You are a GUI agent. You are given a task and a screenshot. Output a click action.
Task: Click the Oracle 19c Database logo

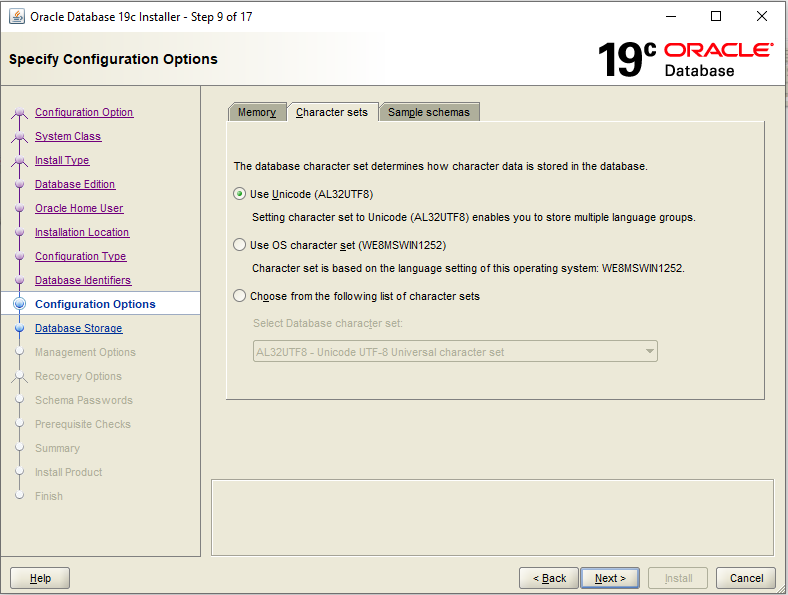click(x=685, y=59)
